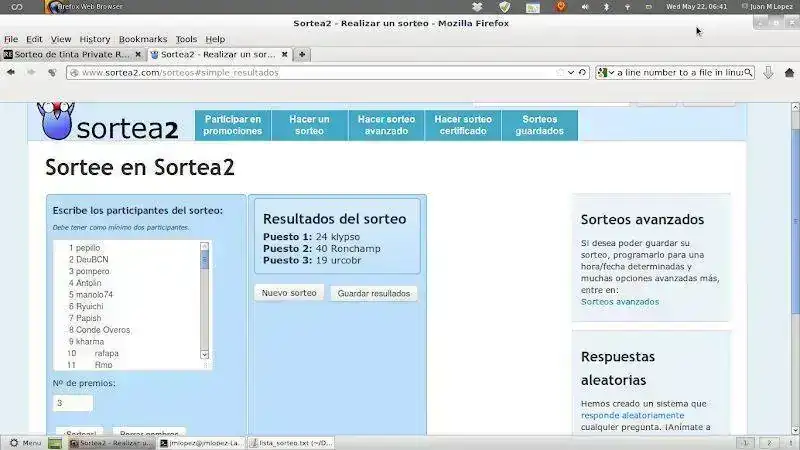
Task: Open the 'Juan M Lopez' user menu
Action: (x=766, y=7)
